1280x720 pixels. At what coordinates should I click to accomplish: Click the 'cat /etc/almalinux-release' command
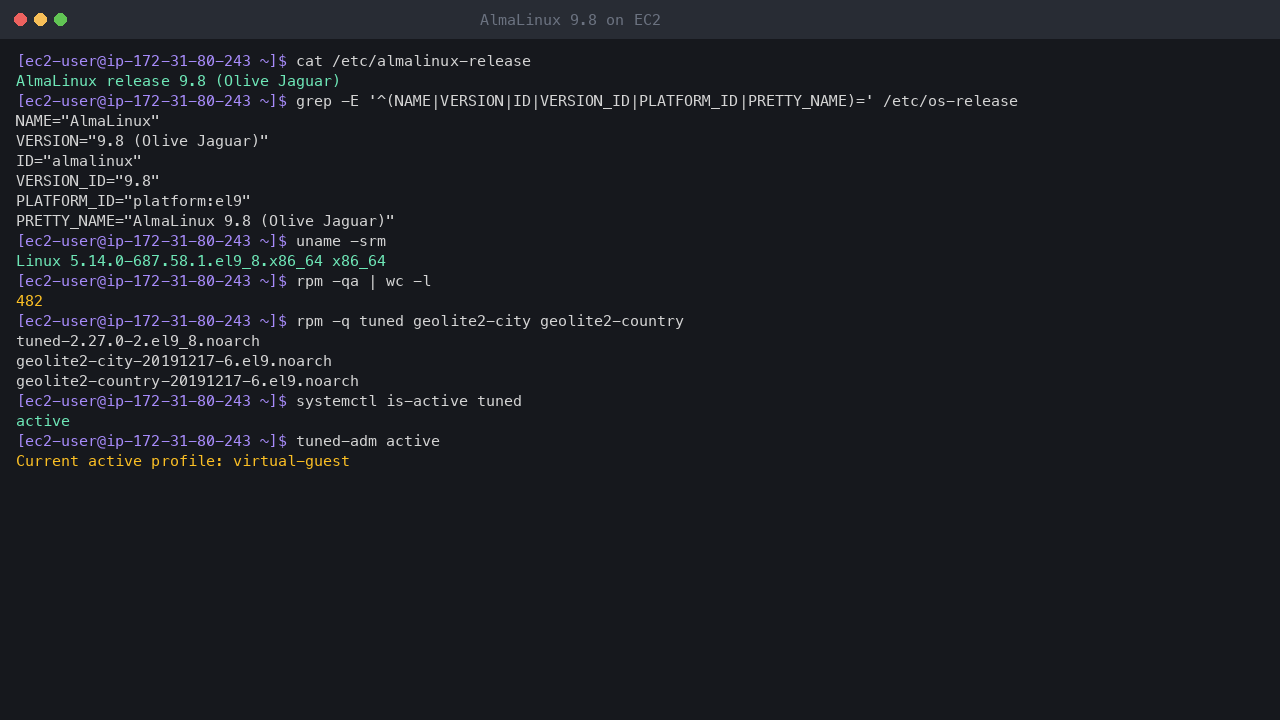413,61
